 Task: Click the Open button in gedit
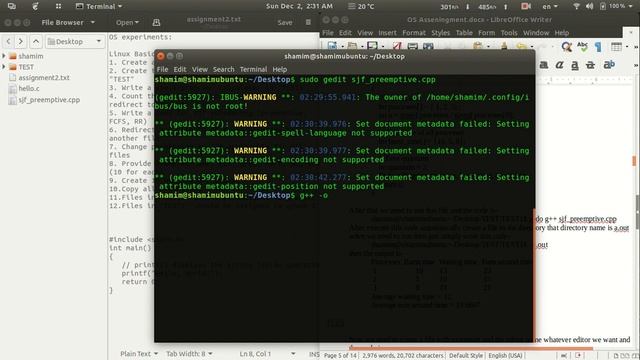click(127, 22)
